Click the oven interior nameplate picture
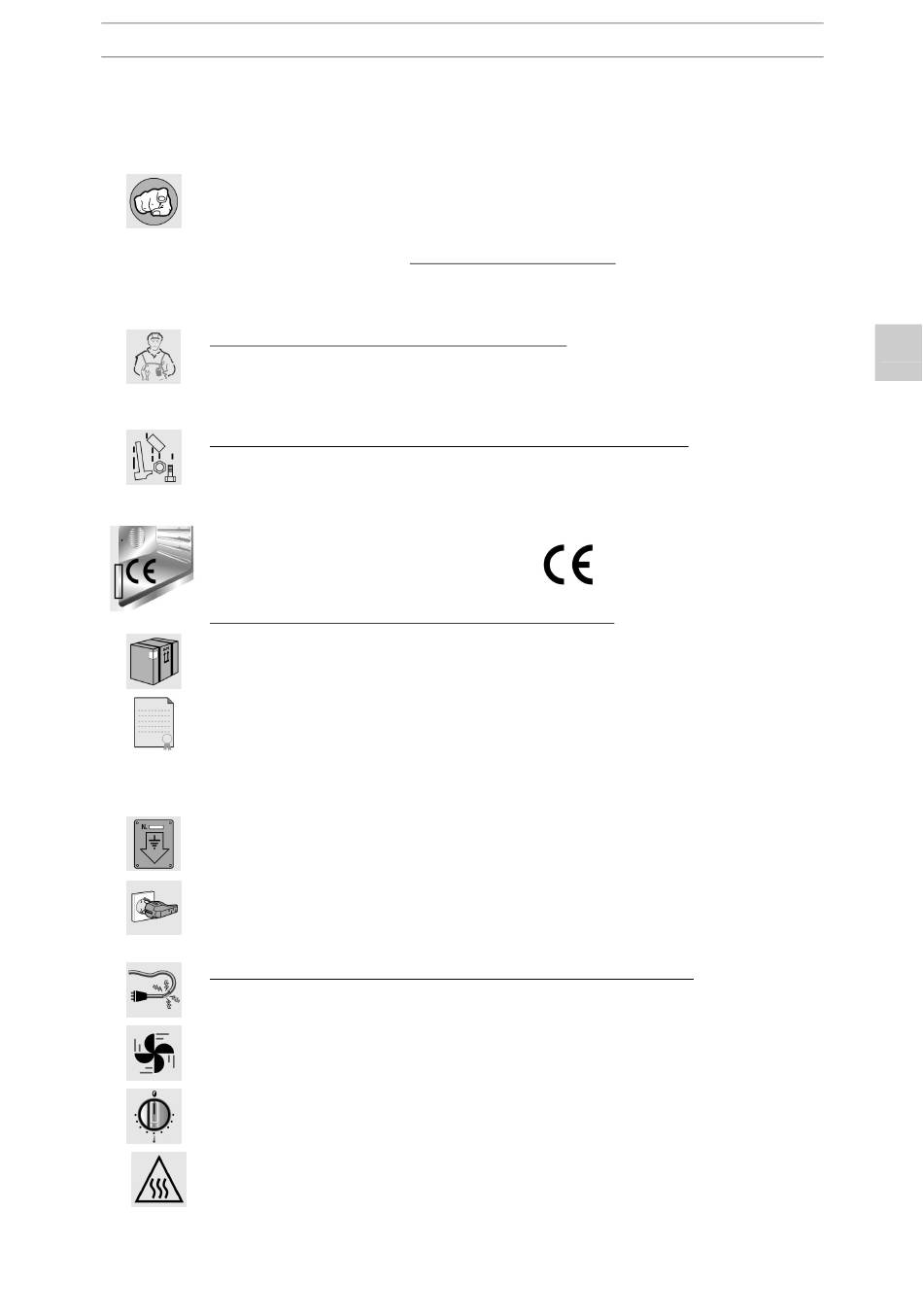The height and width of the screenshot is (1316, 923). [x=152, y=568]
